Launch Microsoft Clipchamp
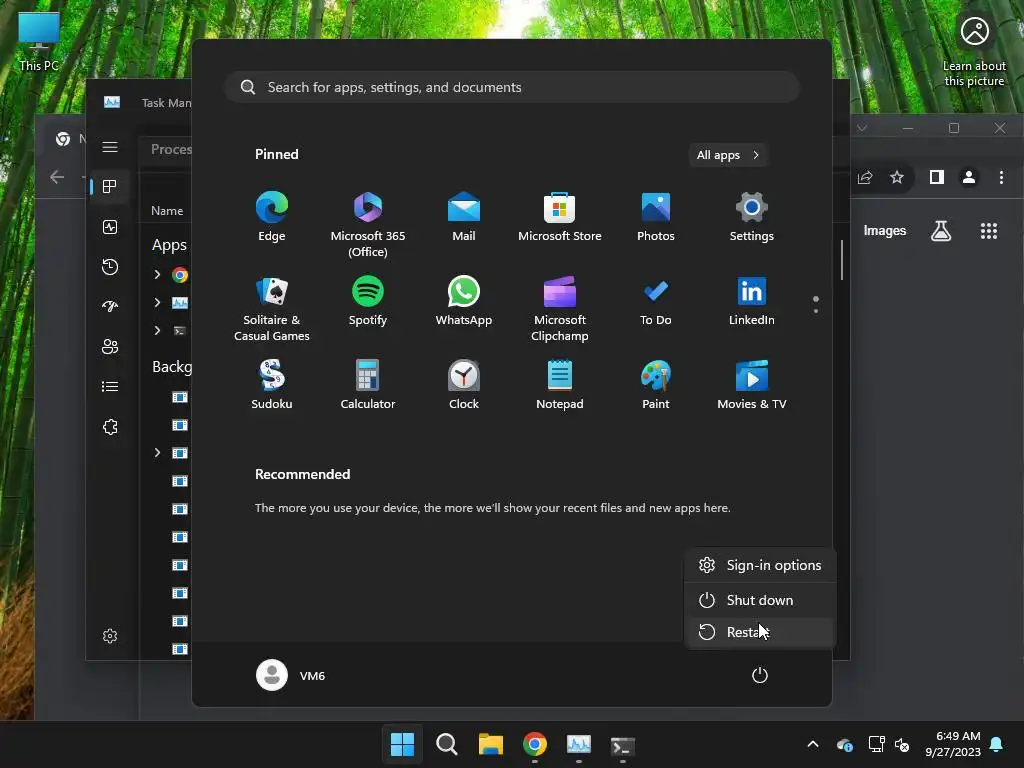Image resolution: width=1024 pixels, height=768 pixels. (560, 309)
